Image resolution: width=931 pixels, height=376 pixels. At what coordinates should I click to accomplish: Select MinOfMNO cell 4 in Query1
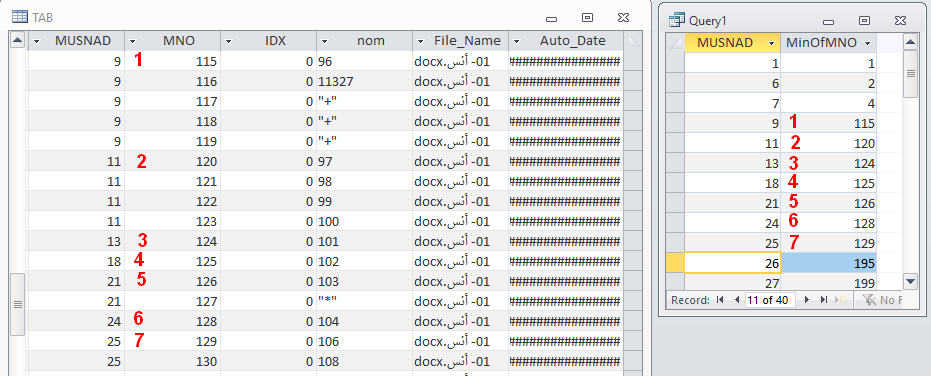click(828, 103)
